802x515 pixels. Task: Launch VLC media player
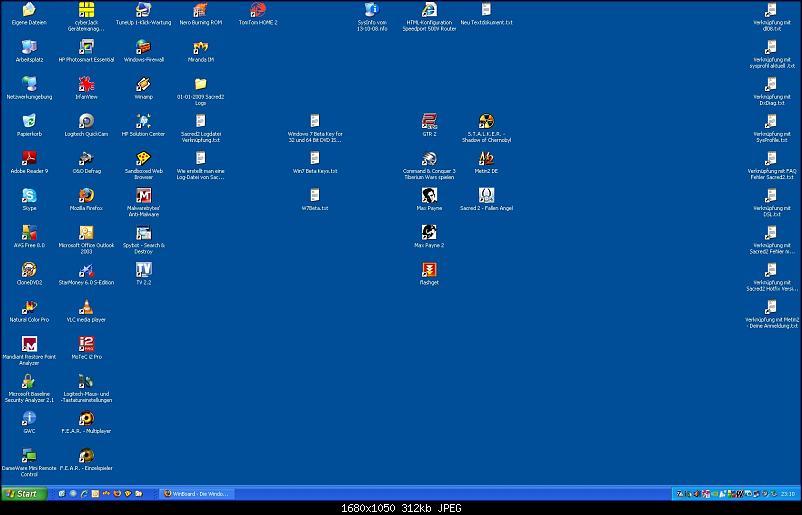pos(86,307)
